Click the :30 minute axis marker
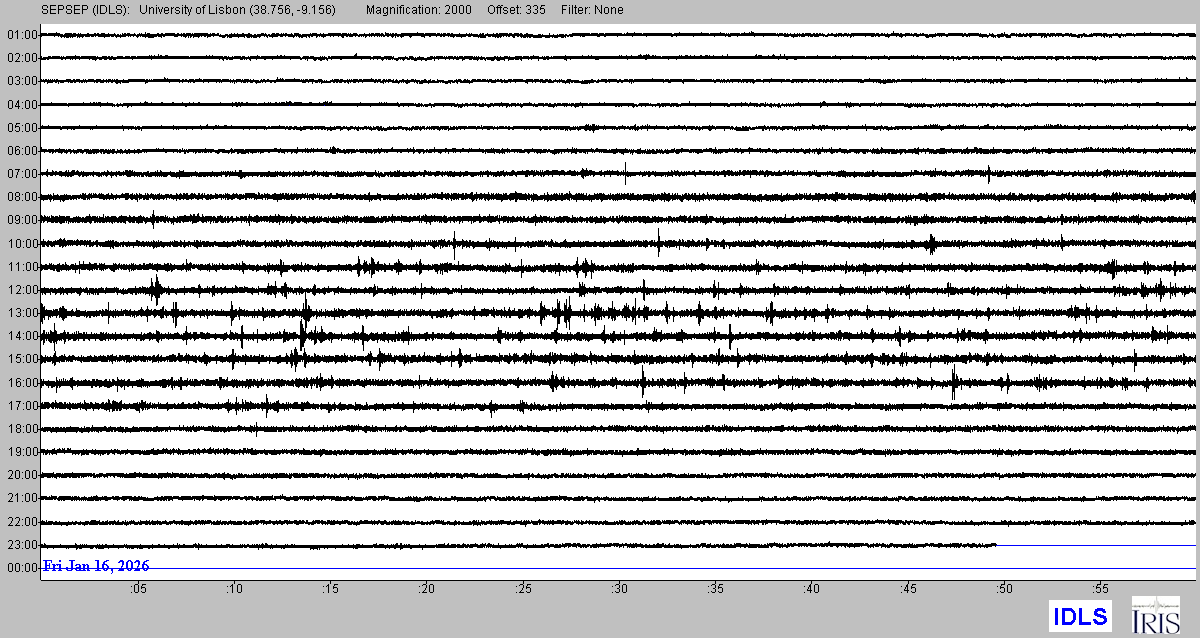Image resolution: width=1200 pixels, height=638 pixels. [x=619, y=590]
